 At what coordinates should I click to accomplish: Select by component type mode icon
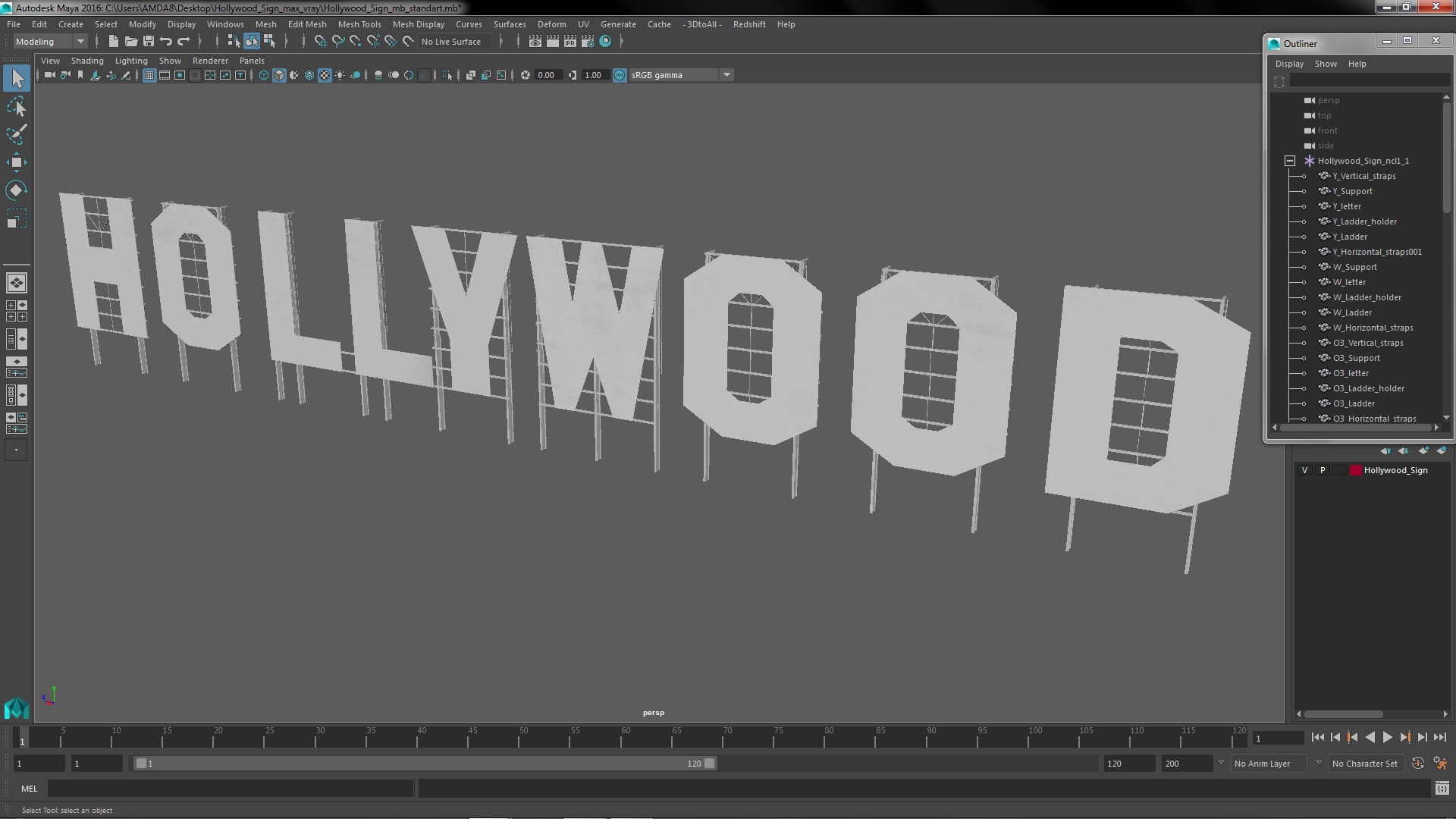(268, 42)
